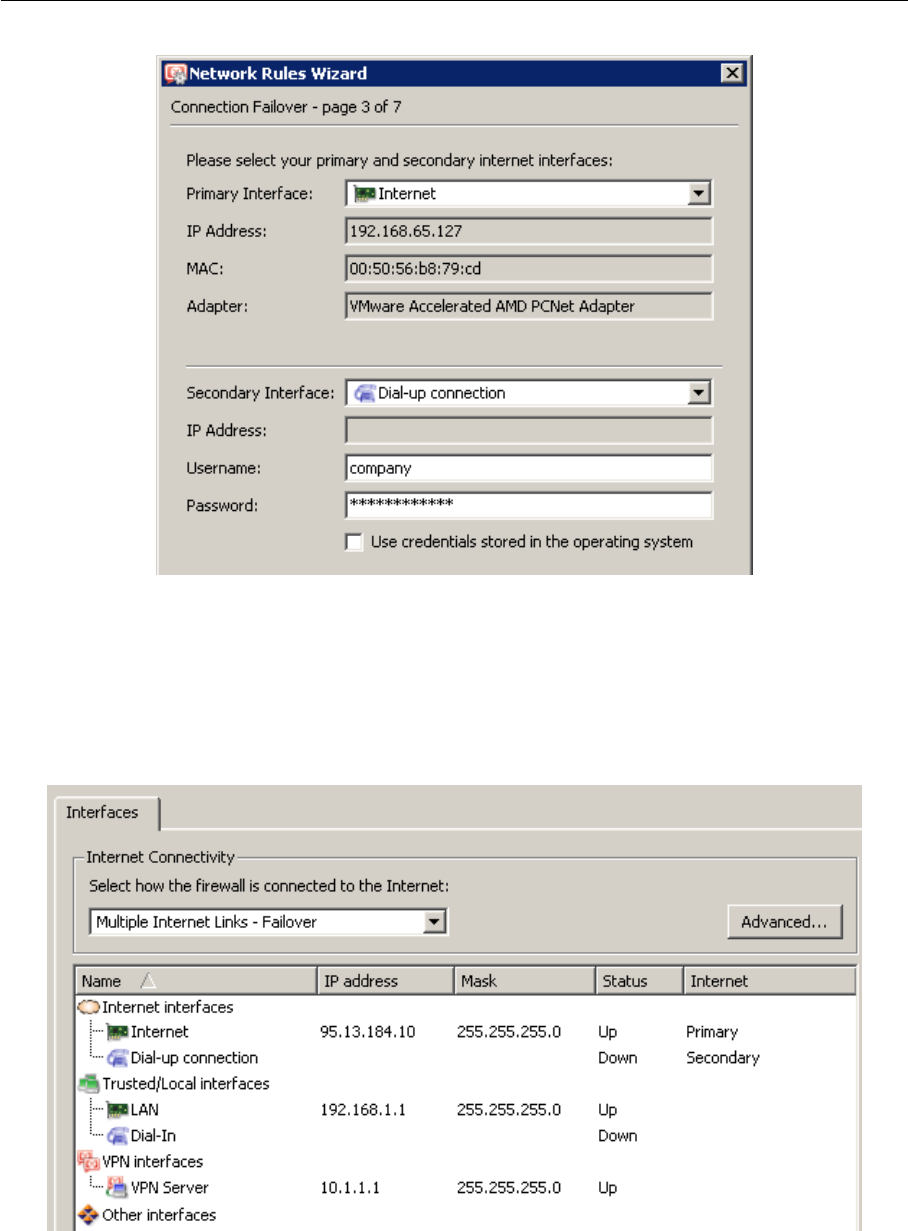The height and width of the screenshot is (1231, 908).
Task: Sort by the Internet column header
Action: [769, 981]
